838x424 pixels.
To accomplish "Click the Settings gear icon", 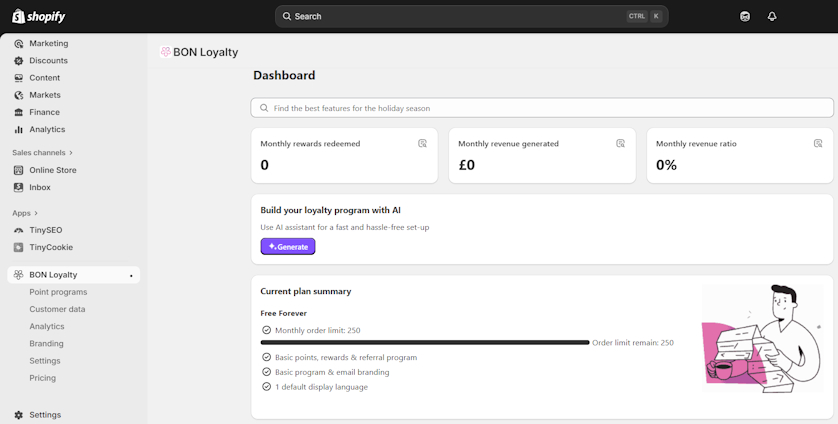I will tap(19, 415).
